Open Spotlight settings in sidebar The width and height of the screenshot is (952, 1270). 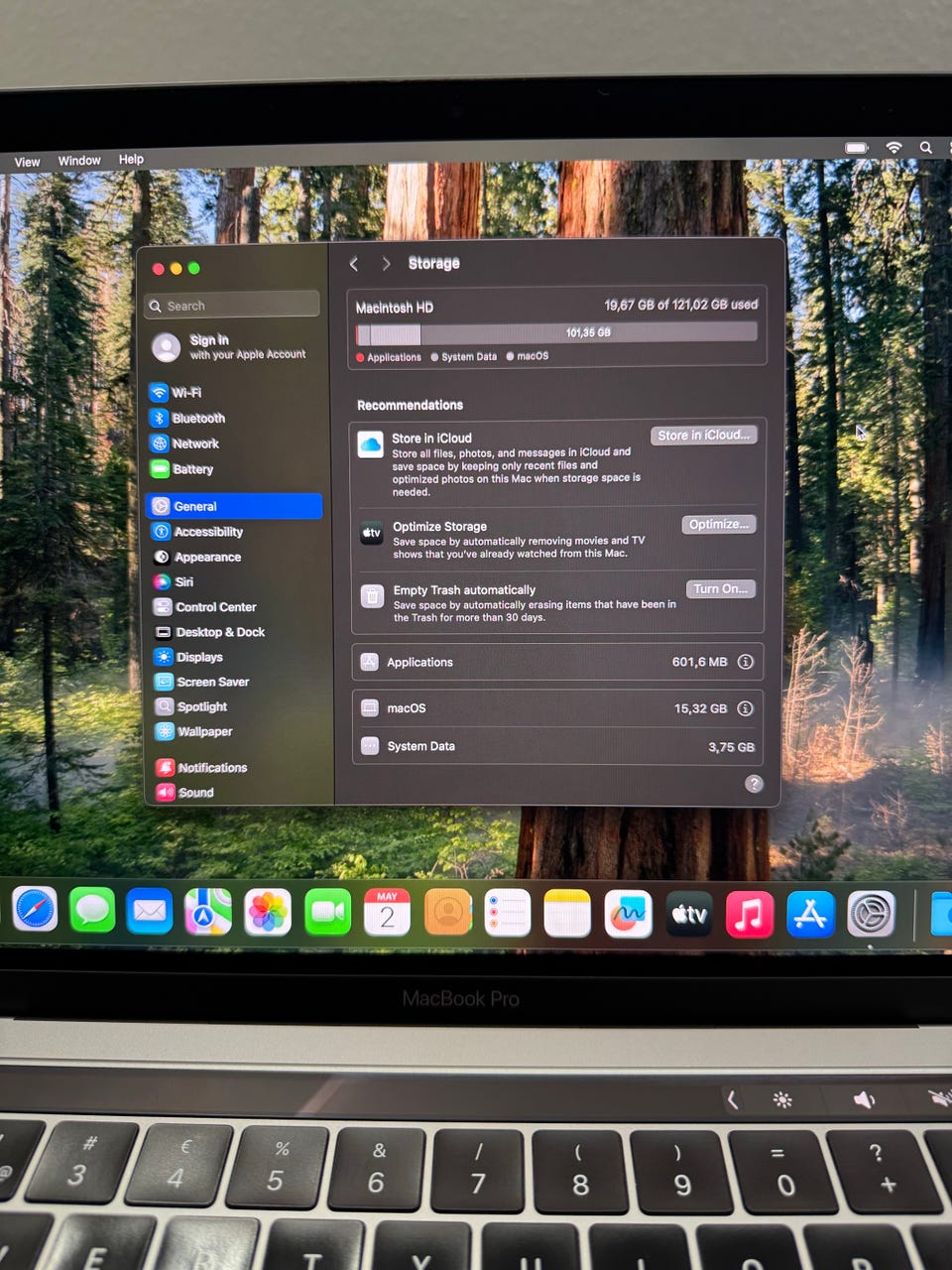coord(191,706)
